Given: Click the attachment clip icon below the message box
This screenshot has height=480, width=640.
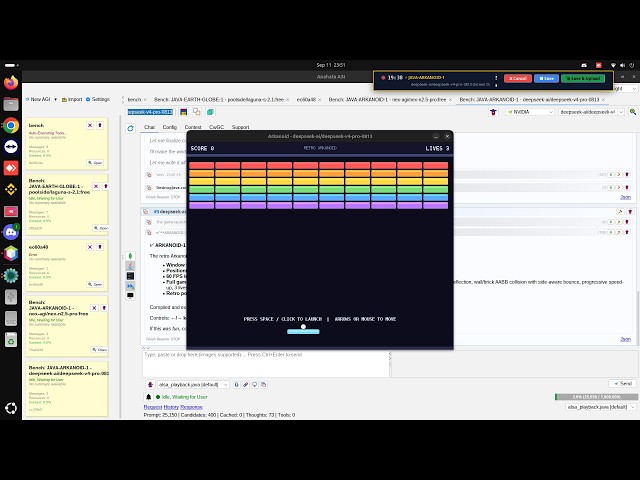Looking at the screenshot, I should pos(246,384).
